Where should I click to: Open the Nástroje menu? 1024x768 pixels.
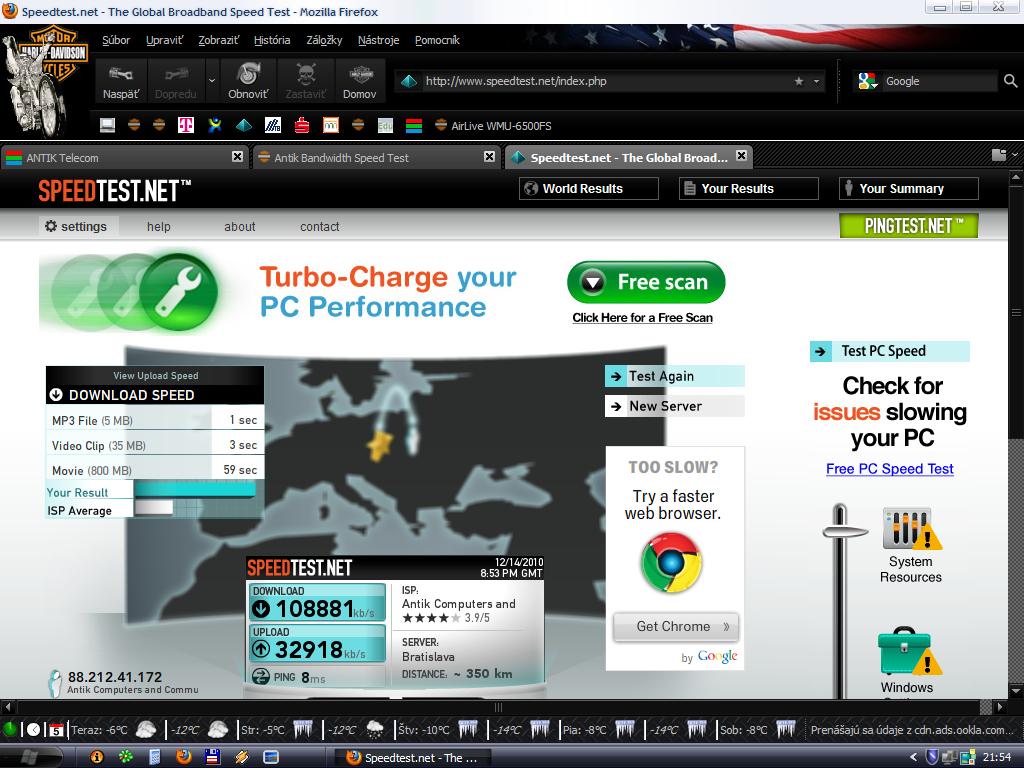click(x=379, y=40)
